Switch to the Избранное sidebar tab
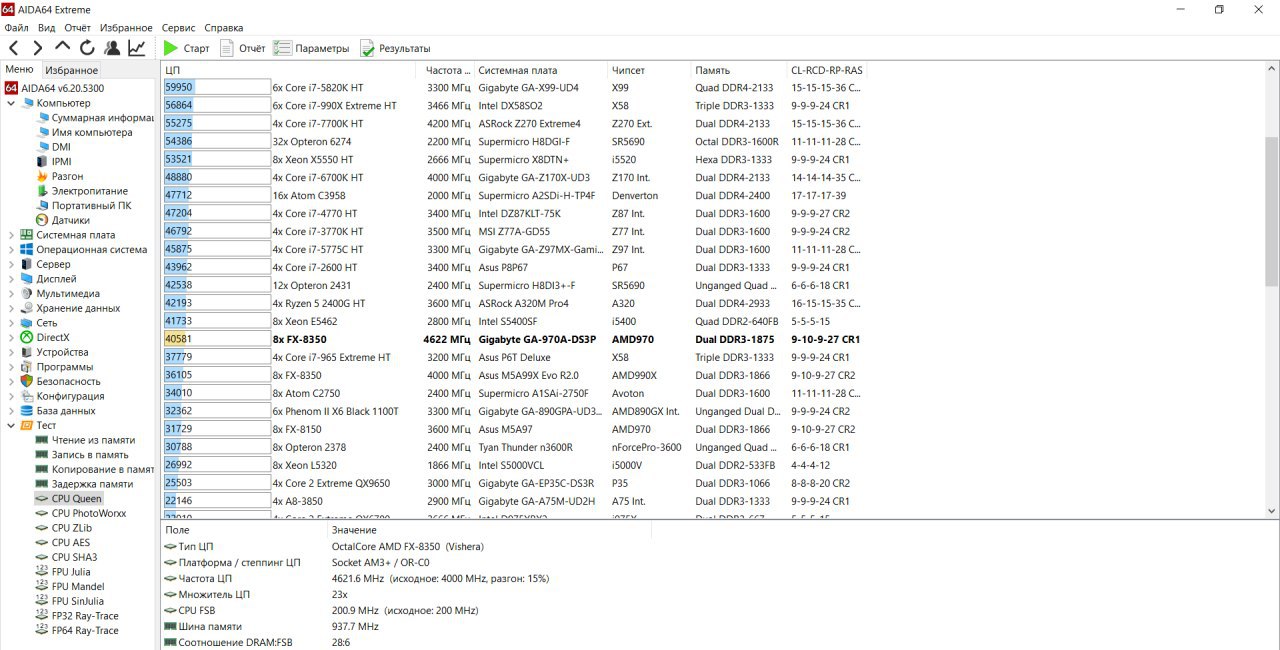 (71, 70)
